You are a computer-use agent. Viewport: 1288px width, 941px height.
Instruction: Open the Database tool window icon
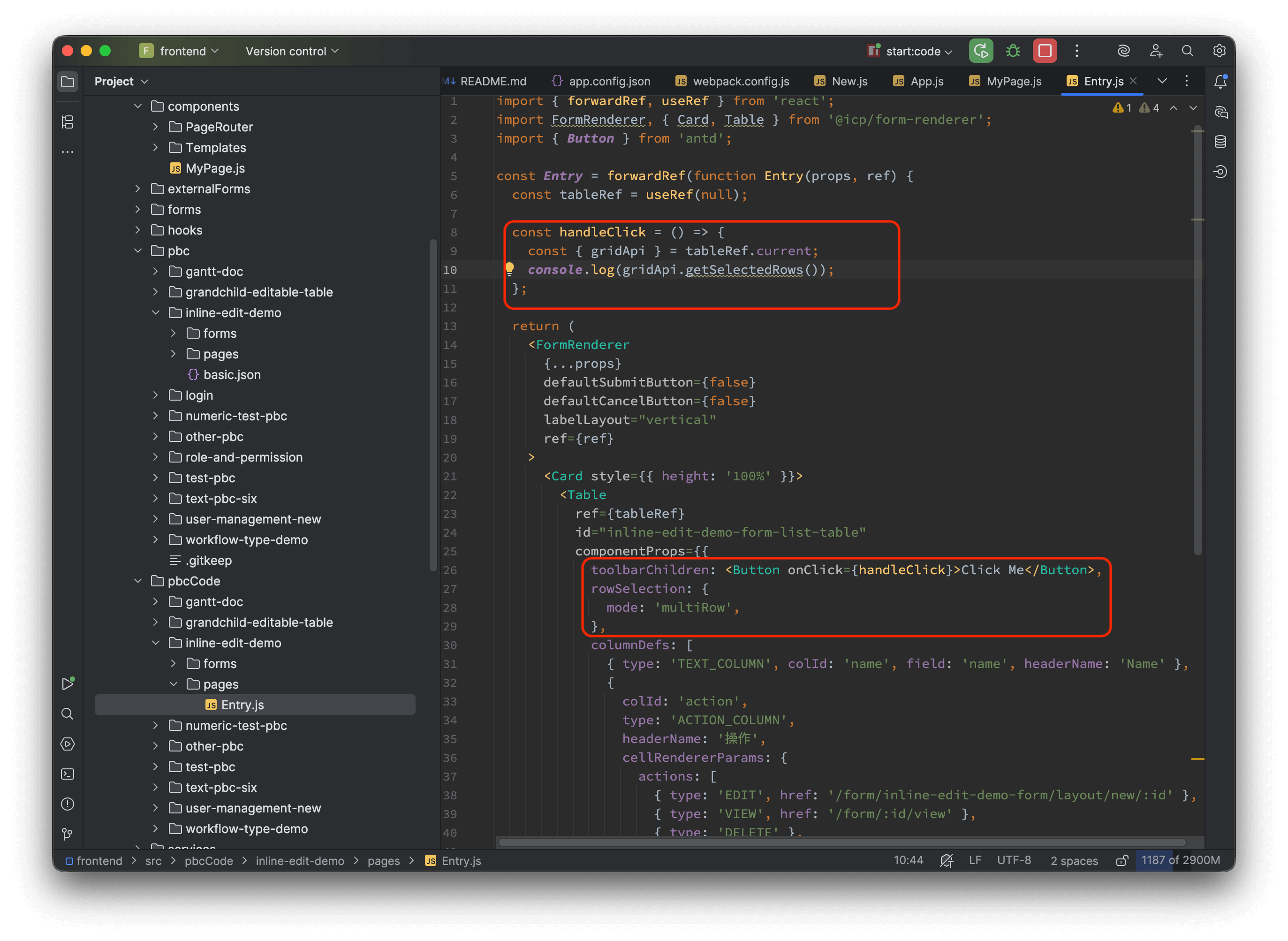pos(1220,142)
